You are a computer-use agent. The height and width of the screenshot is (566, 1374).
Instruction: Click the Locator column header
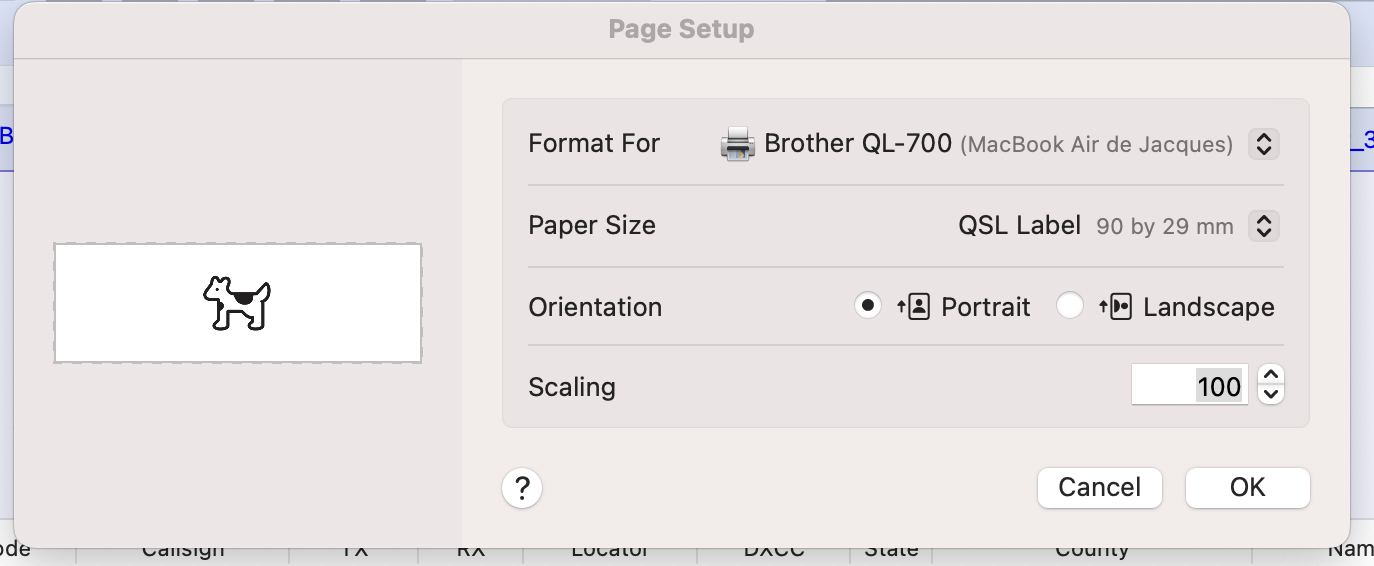(x=610, y=550)
